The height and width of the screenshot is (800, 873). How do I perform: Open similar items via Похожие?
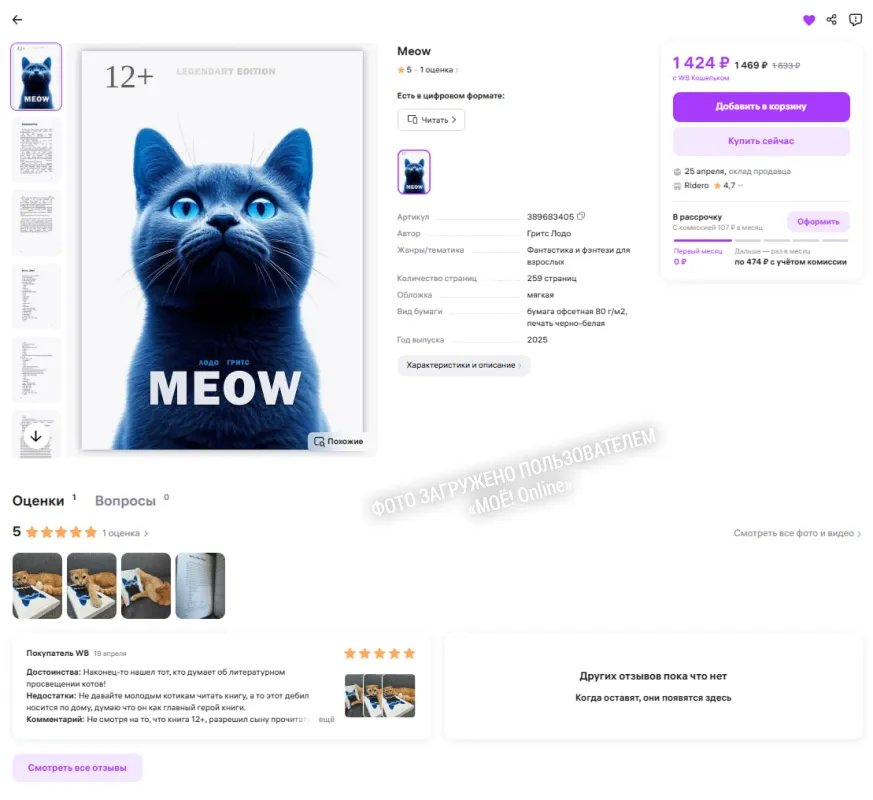338,441
